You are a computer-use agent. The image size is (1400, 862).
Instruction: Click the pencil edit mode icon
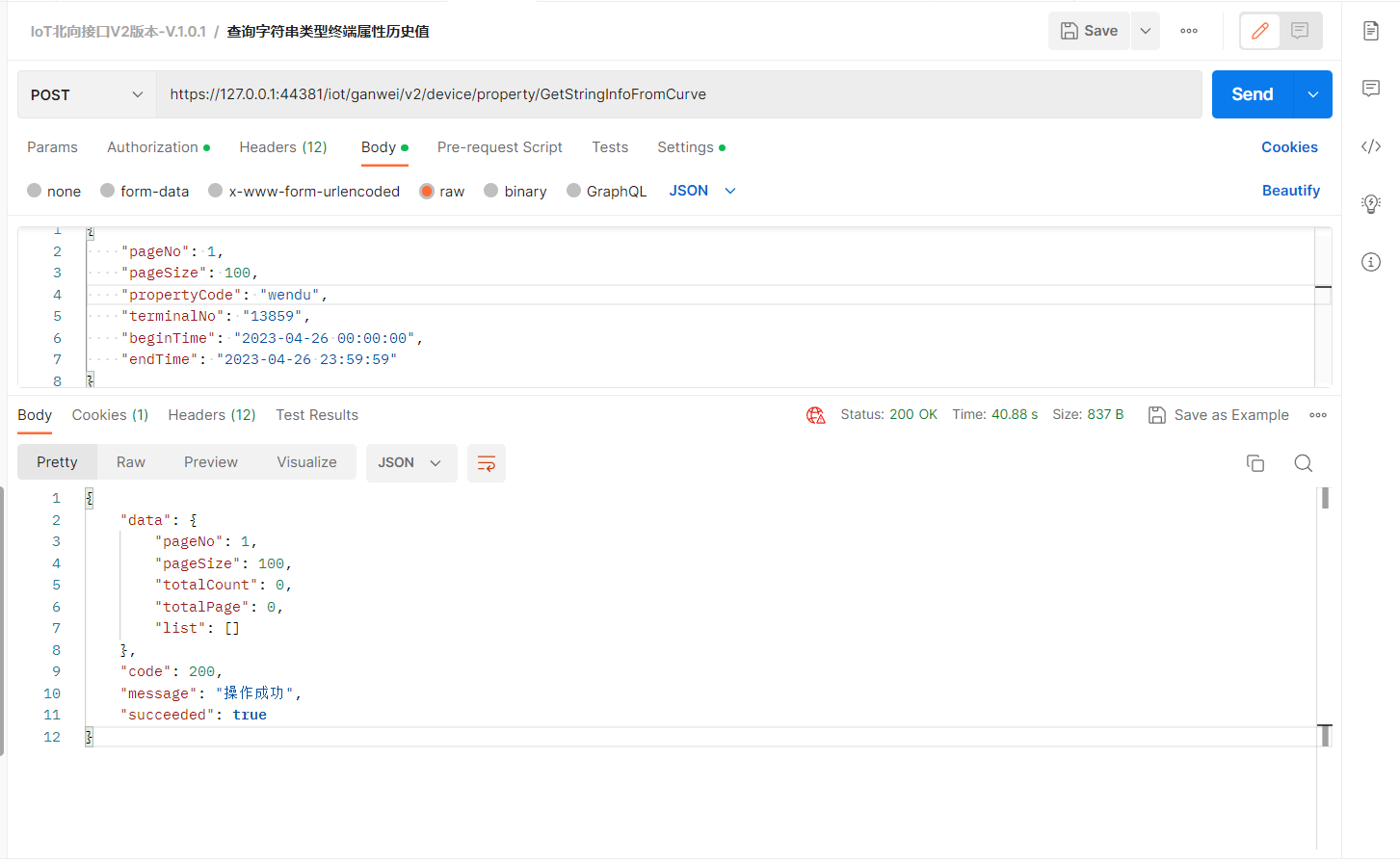pos(1259,31)
